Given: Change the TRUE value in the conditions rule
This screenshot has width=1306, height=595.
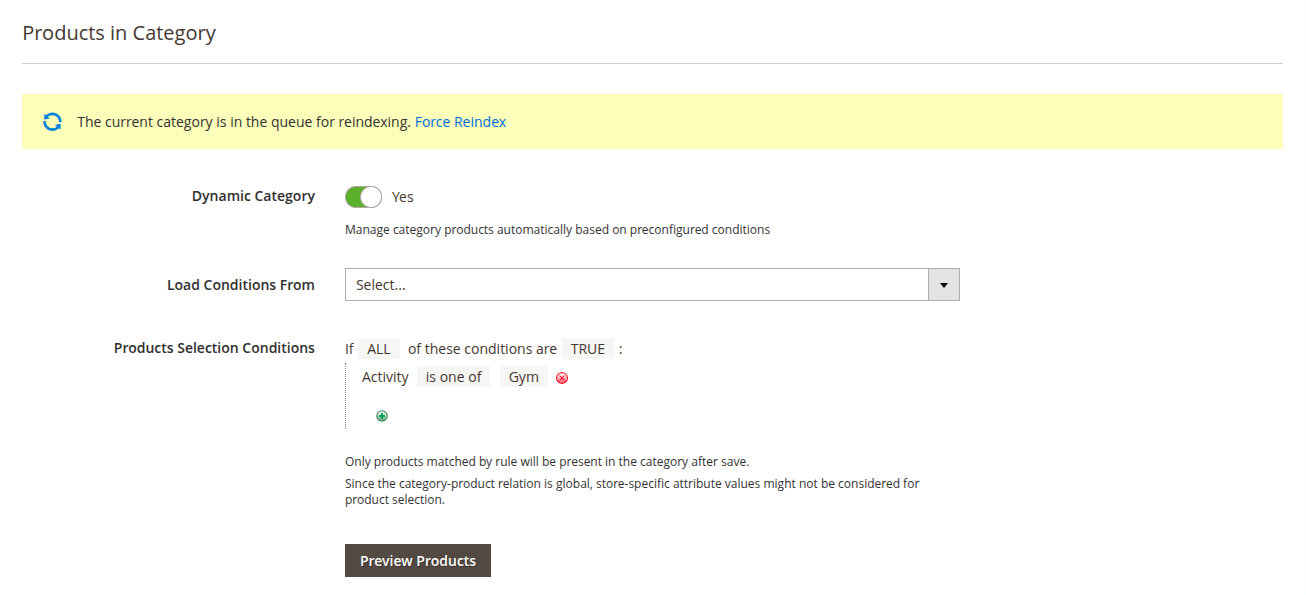Looking at the screenshot, I should [588, 349].
